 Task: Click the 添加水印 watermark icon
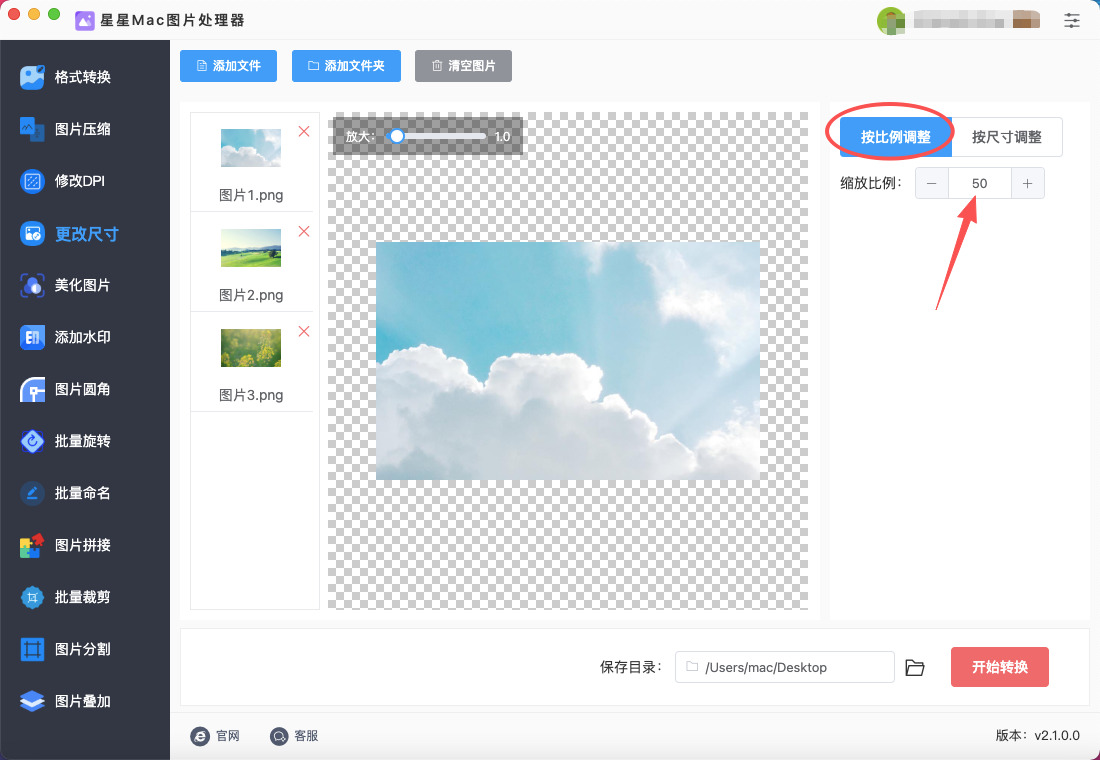(32, 337)
